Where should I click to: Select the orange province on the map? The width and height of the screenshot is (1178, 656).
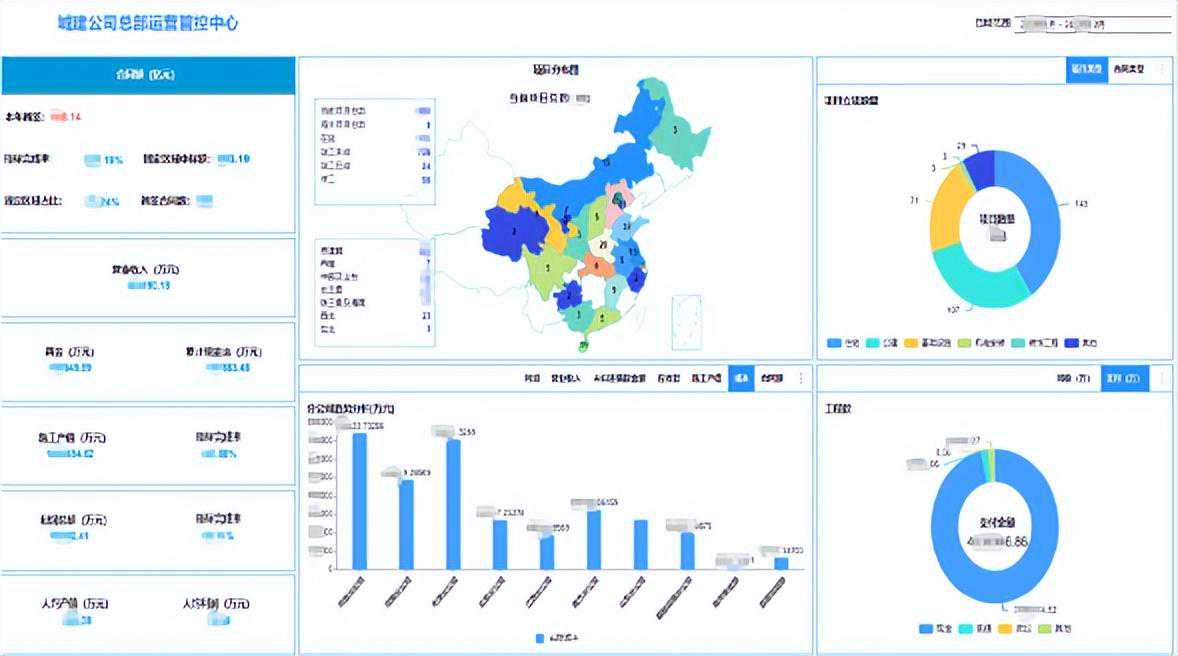(596, 266)
